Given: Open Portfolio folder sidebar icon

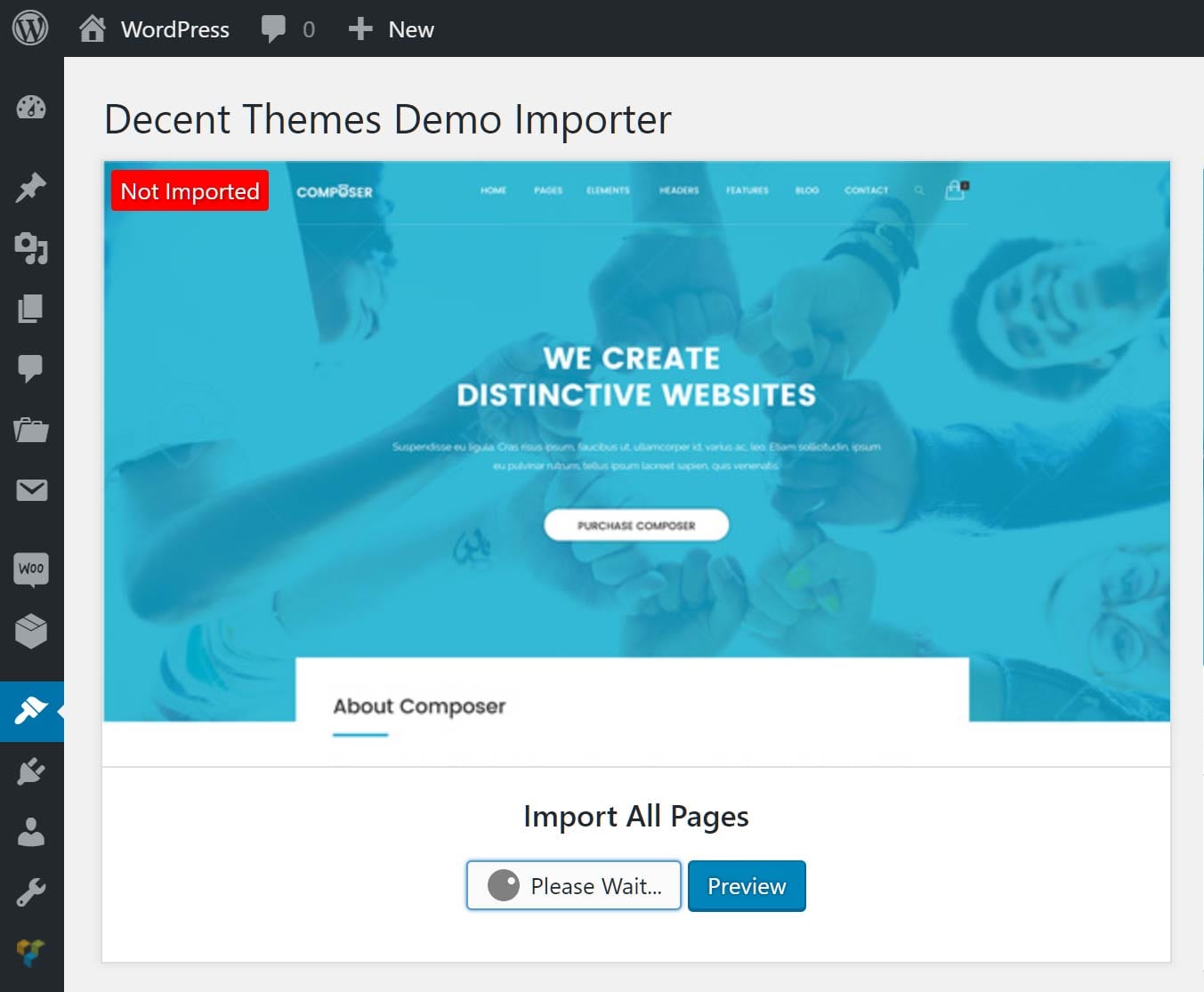Looking at the screenshot, I should [31, 430].
